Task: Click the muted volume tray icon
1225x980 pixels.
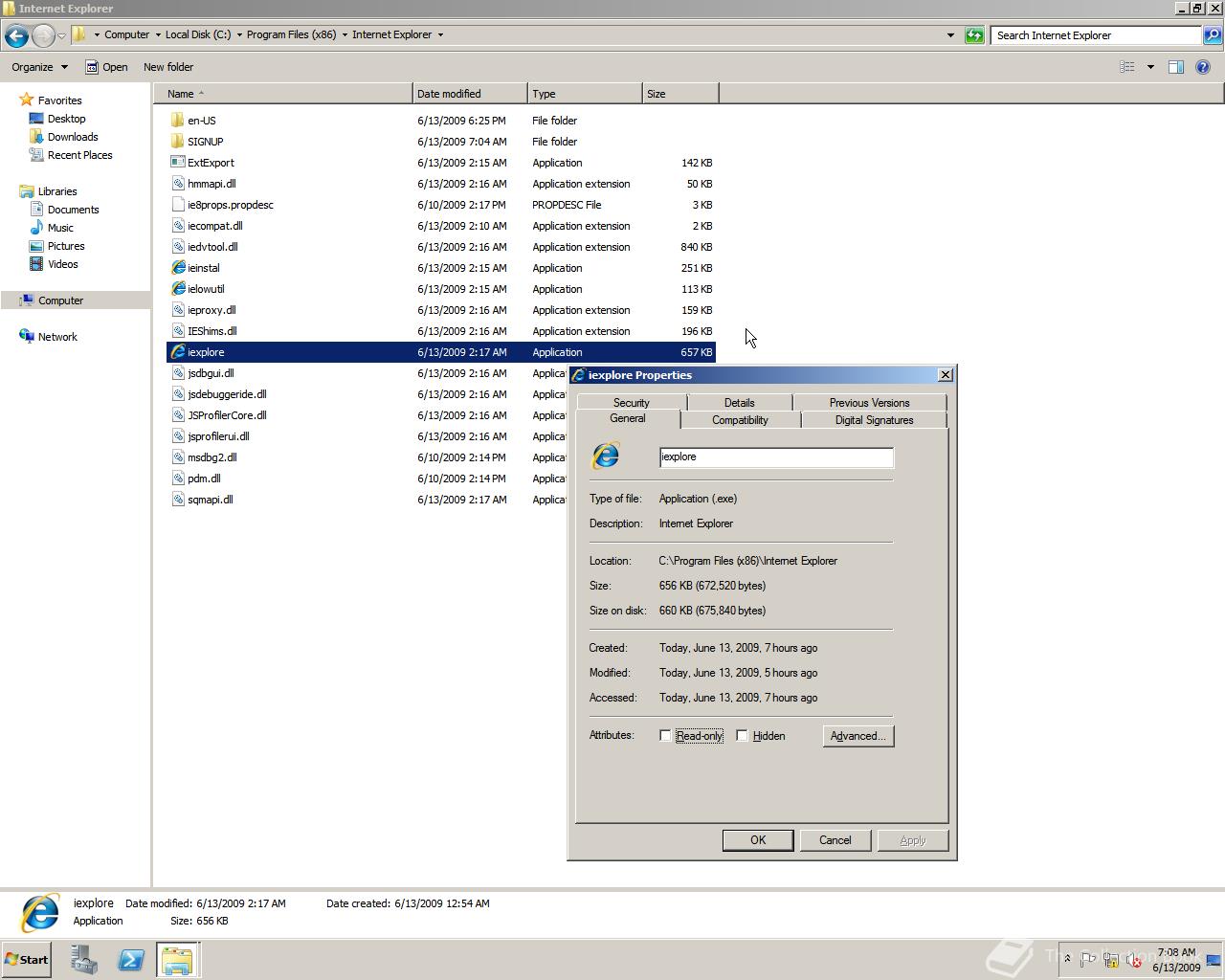Action: (x=1134, y=960)
